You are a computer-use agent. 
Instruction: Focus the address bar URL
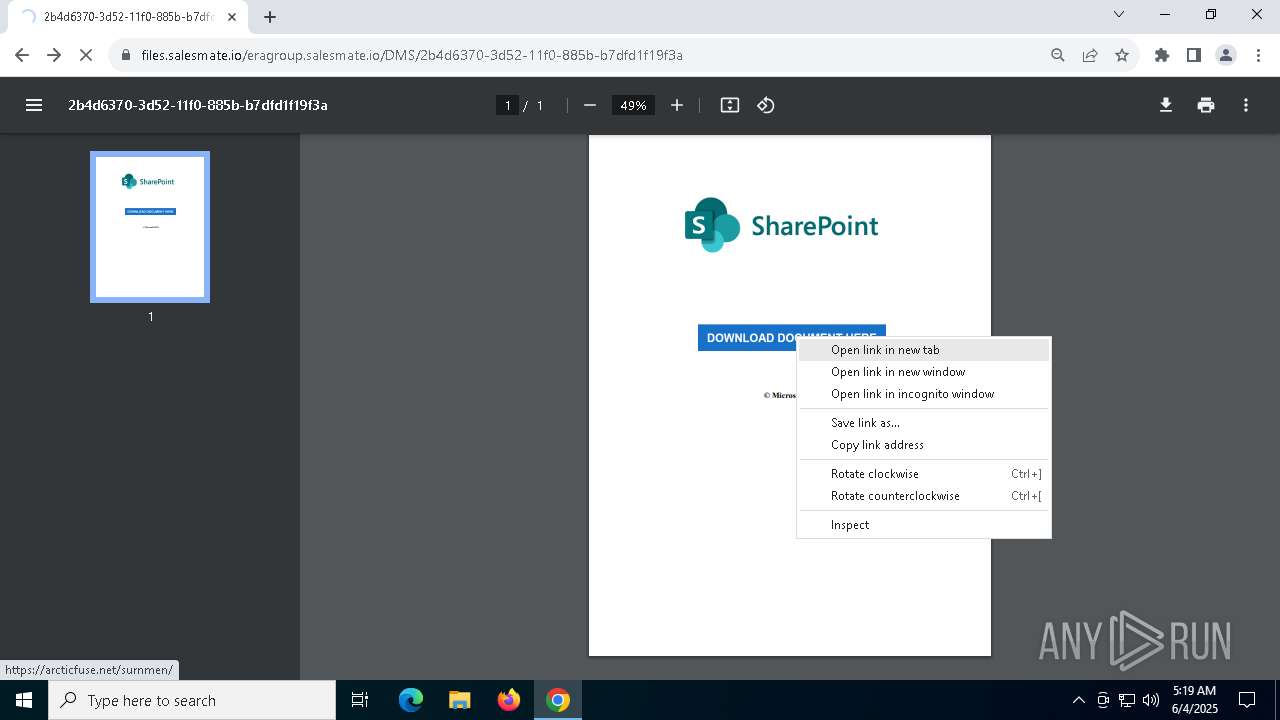(412, 55)
